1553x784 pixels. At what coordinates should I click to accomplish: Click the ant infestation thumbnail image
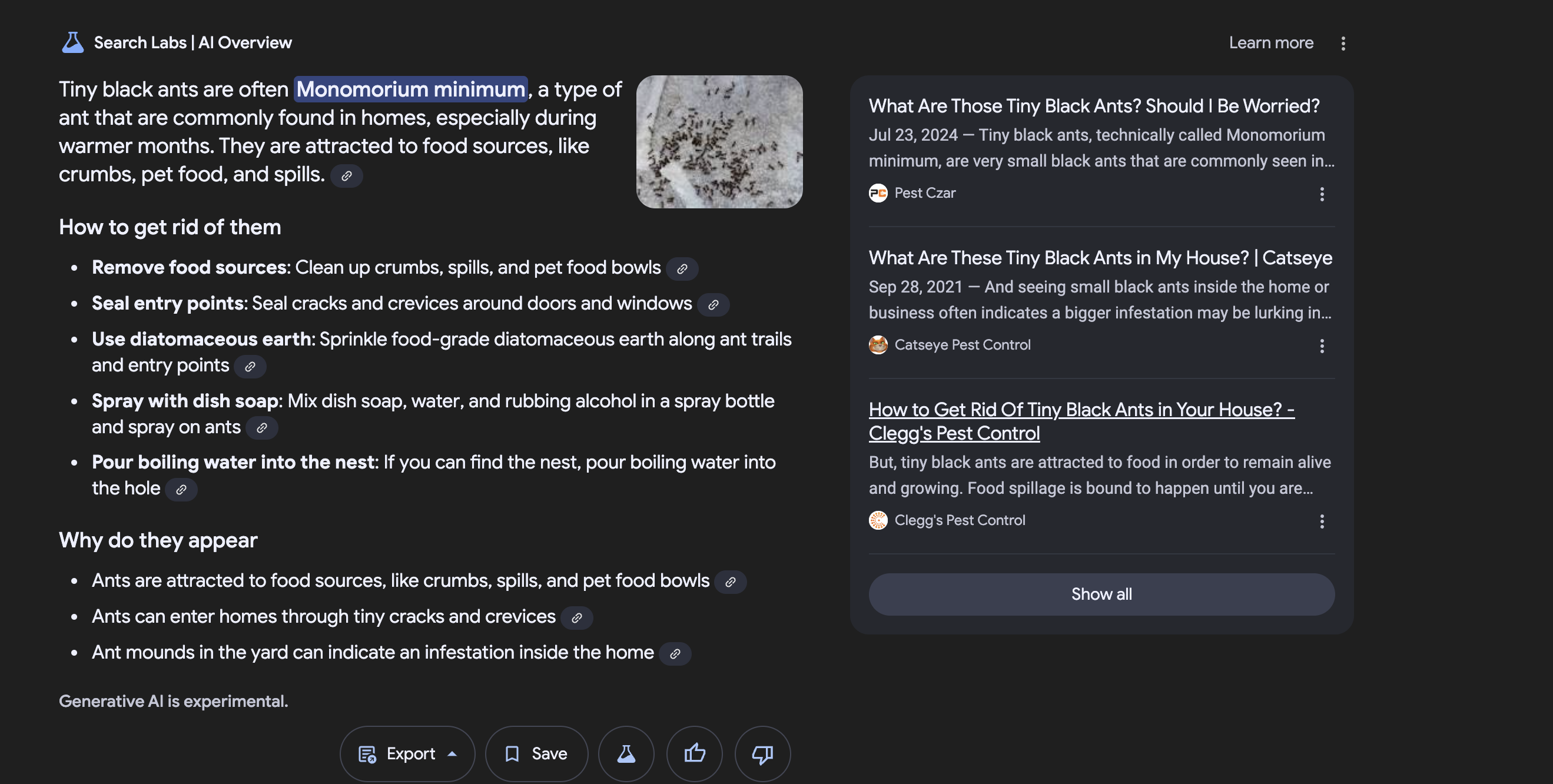[720, 141]
